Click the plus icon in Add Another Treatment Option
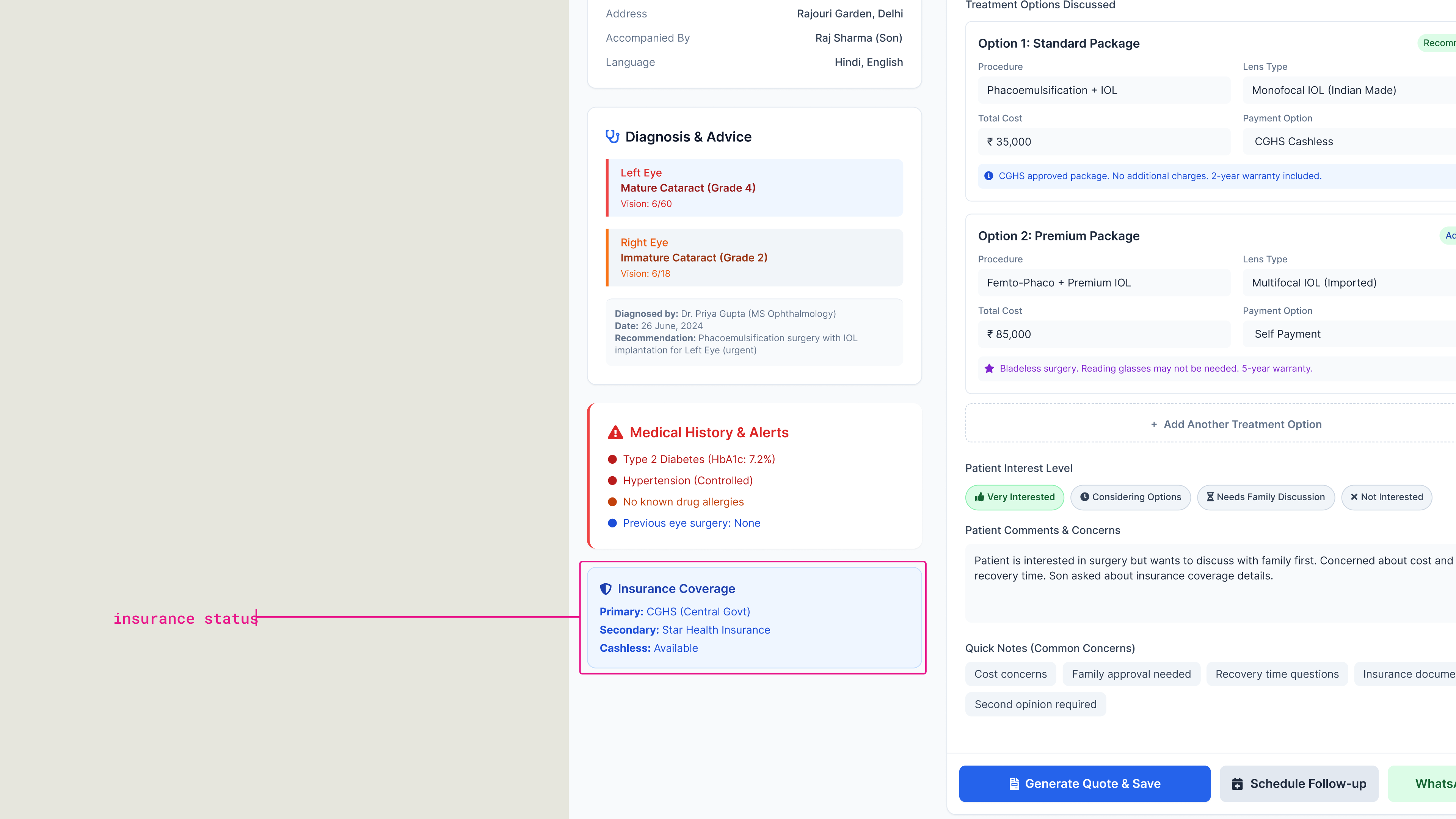The height and width of the screenshot is (819, 1456). tap(1154, 425)
